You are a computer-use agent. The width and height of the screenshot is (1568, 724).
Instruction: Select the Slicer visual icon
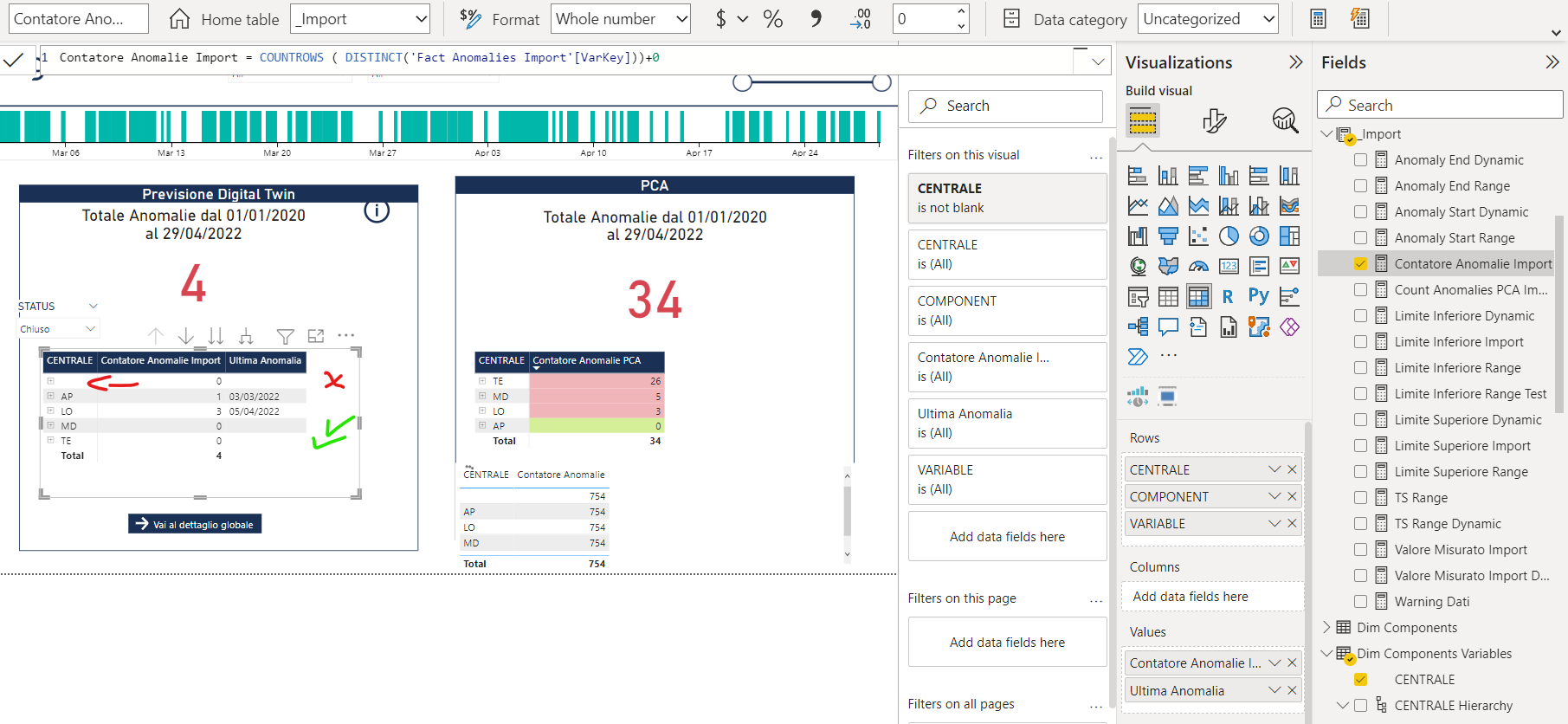(1138, 297)
